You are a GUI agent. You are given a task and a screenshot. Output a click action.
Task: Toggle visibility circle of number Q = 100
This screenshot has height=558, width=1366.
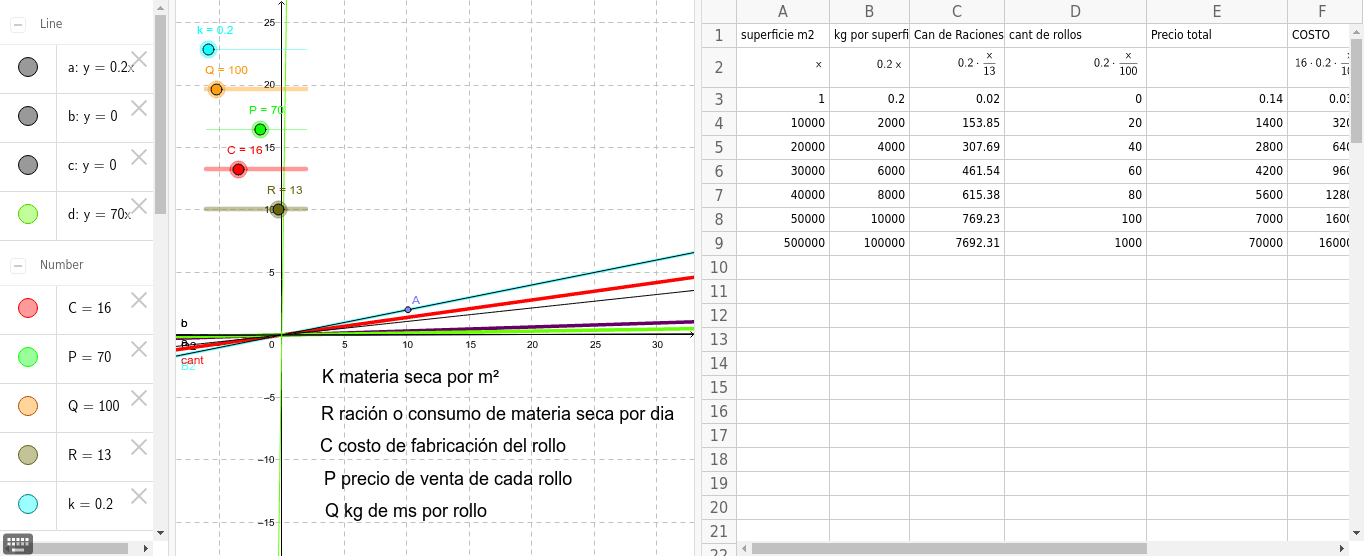tap(28, 406)
